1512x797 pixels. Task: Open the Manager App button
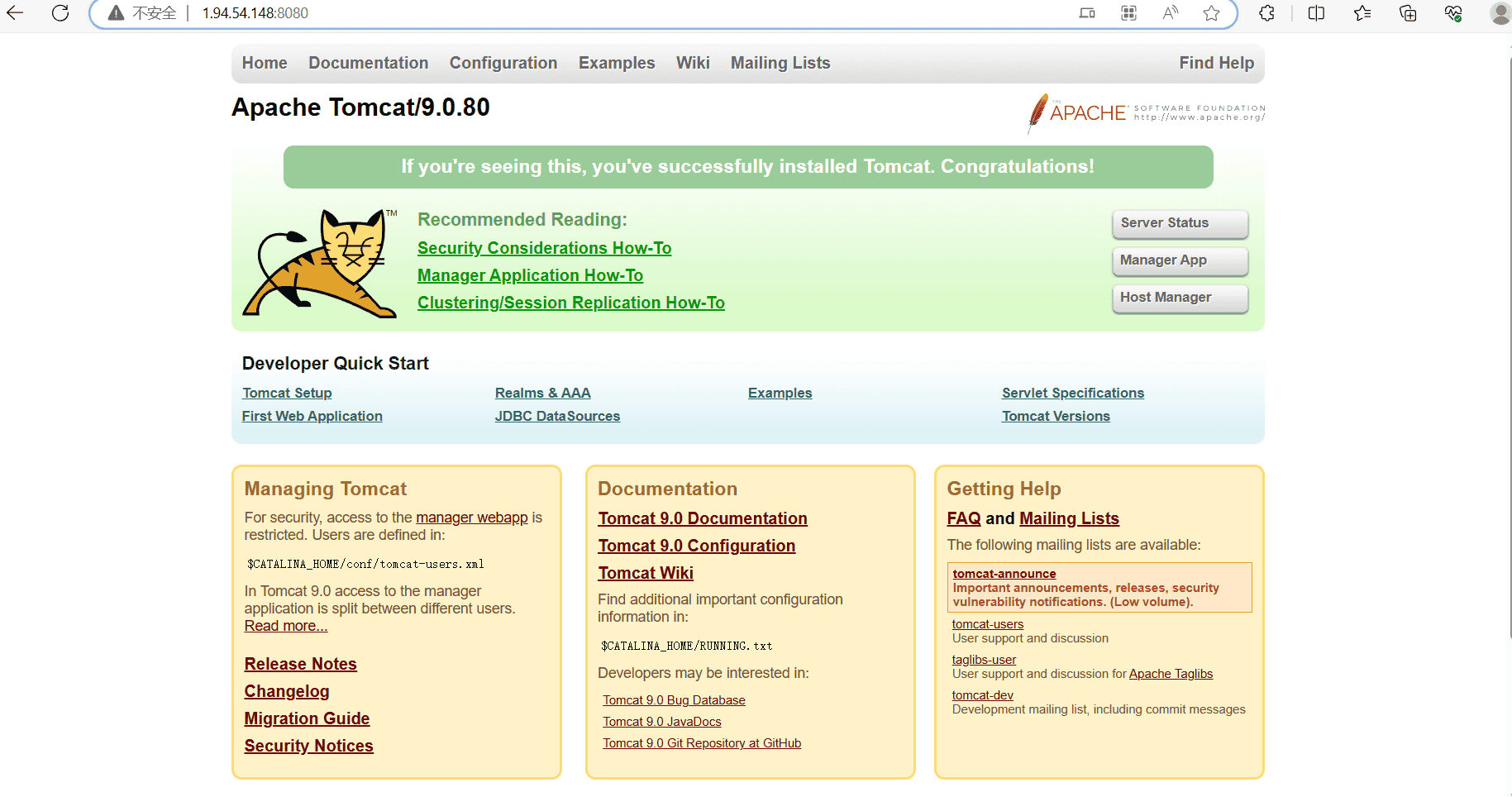point(1180,260)
